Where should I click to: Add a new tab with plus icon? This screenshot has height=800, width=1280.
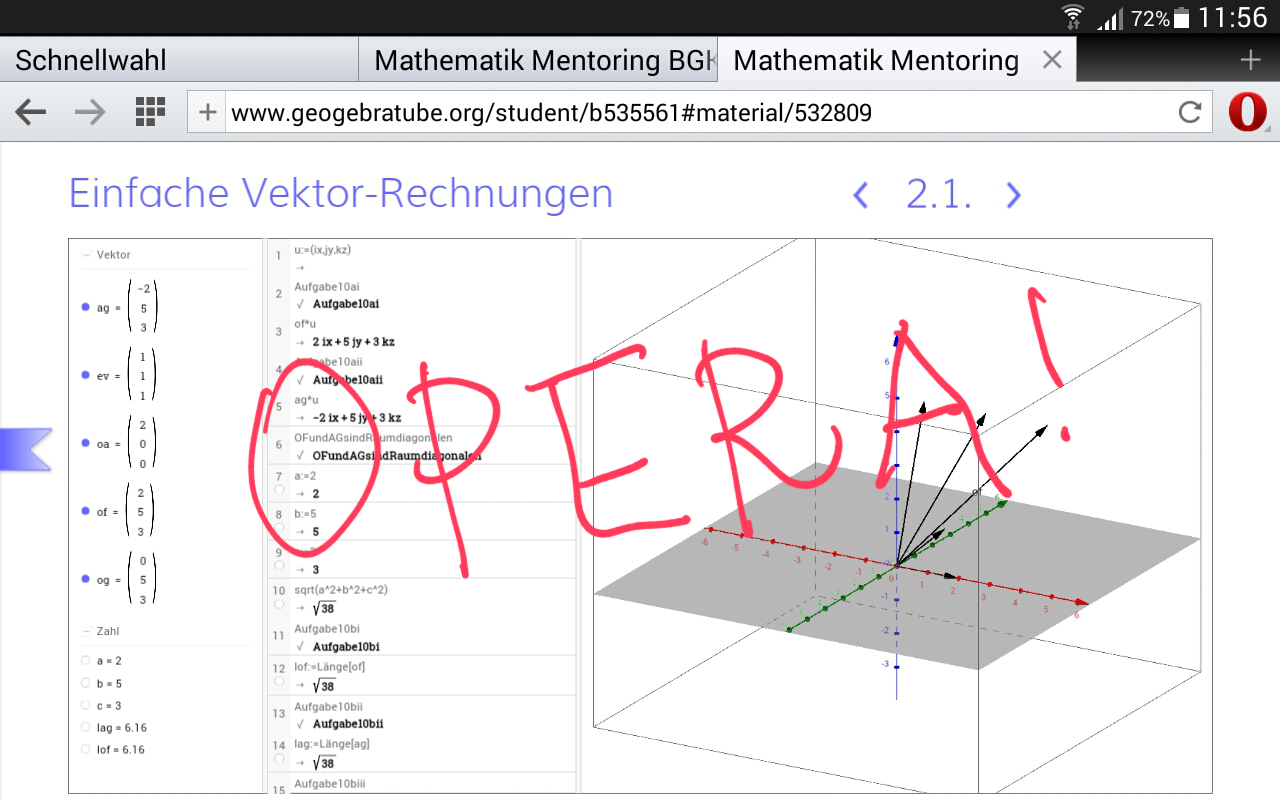click(1250, 61)
